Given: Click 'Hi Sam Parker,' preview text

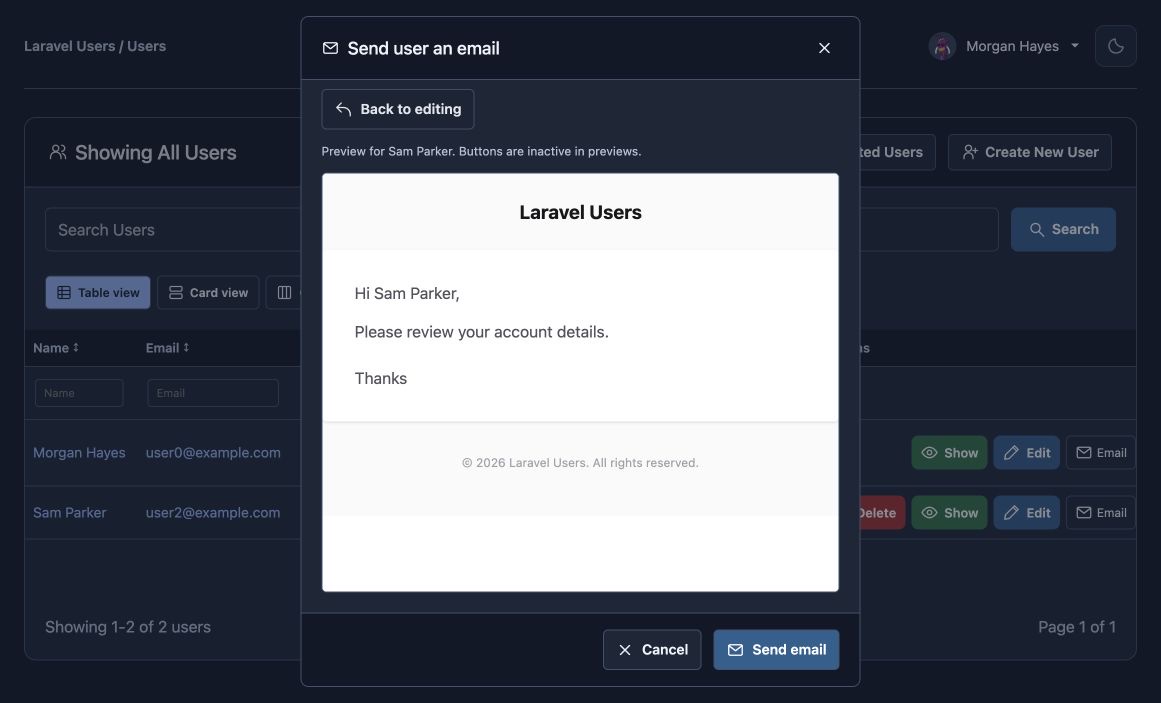Looking at the screenshot, I should click(407, 293).
